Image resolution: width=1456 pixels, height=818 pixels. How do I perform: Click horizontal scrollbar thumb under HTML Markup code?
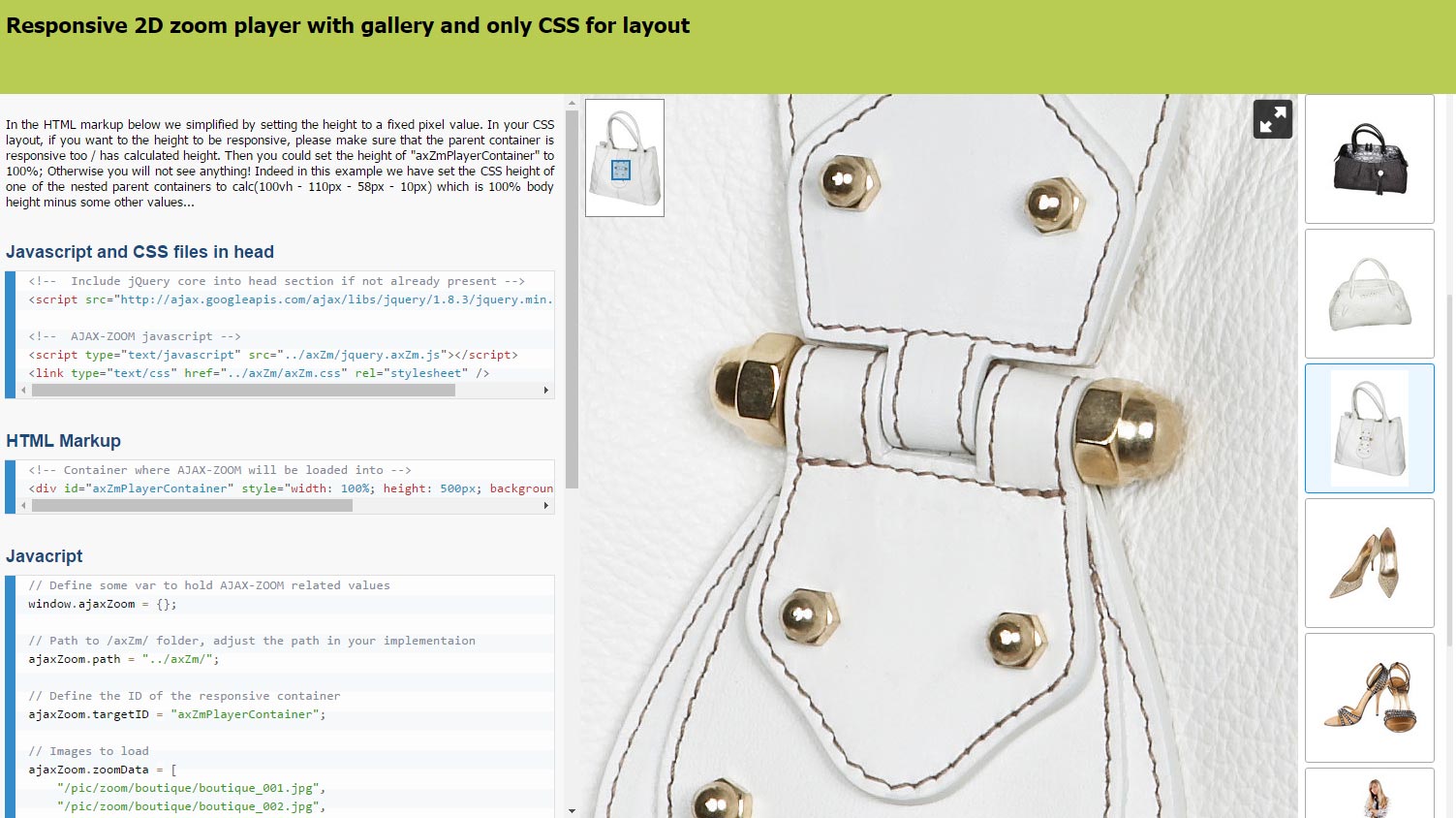coord(192,506)
